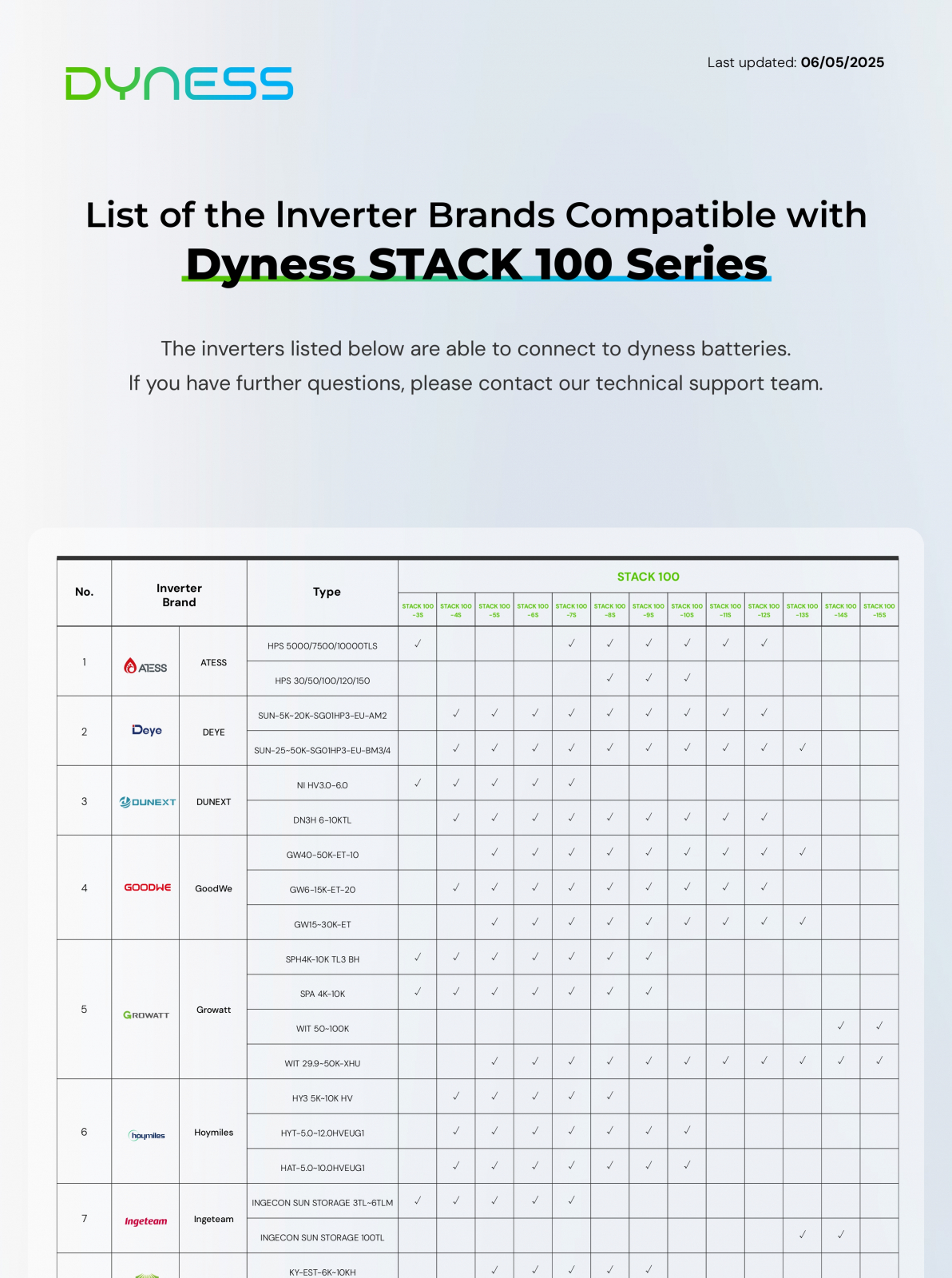Viewport: 952px width, 1278px height.
Task: Click the SUN-5K~20K-SG01HP3-EU-AM2 type cell
Action: click(322, 716)
